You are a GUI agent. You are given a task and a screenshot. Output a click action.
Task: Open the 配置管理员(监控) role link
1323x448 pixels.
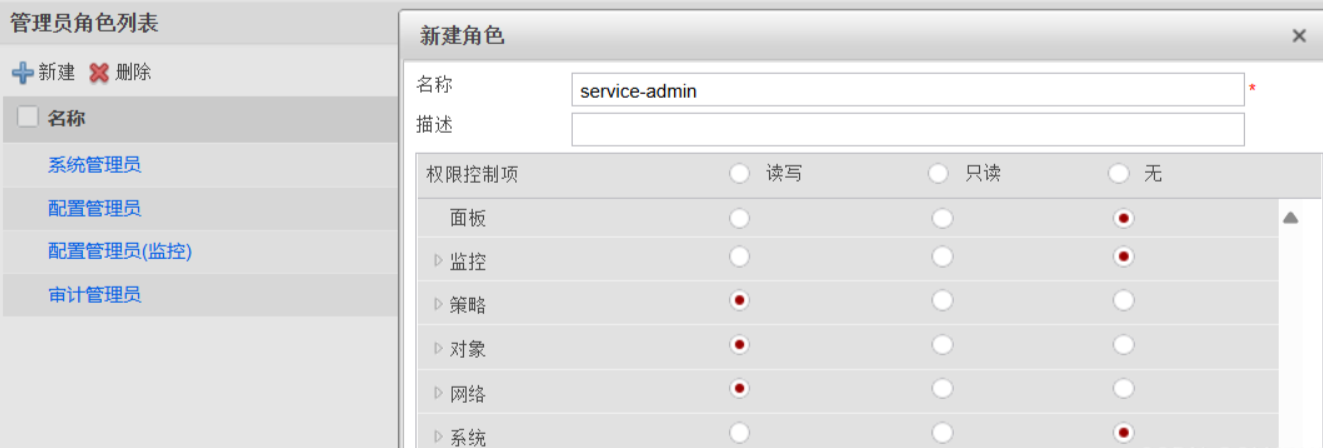120,251
